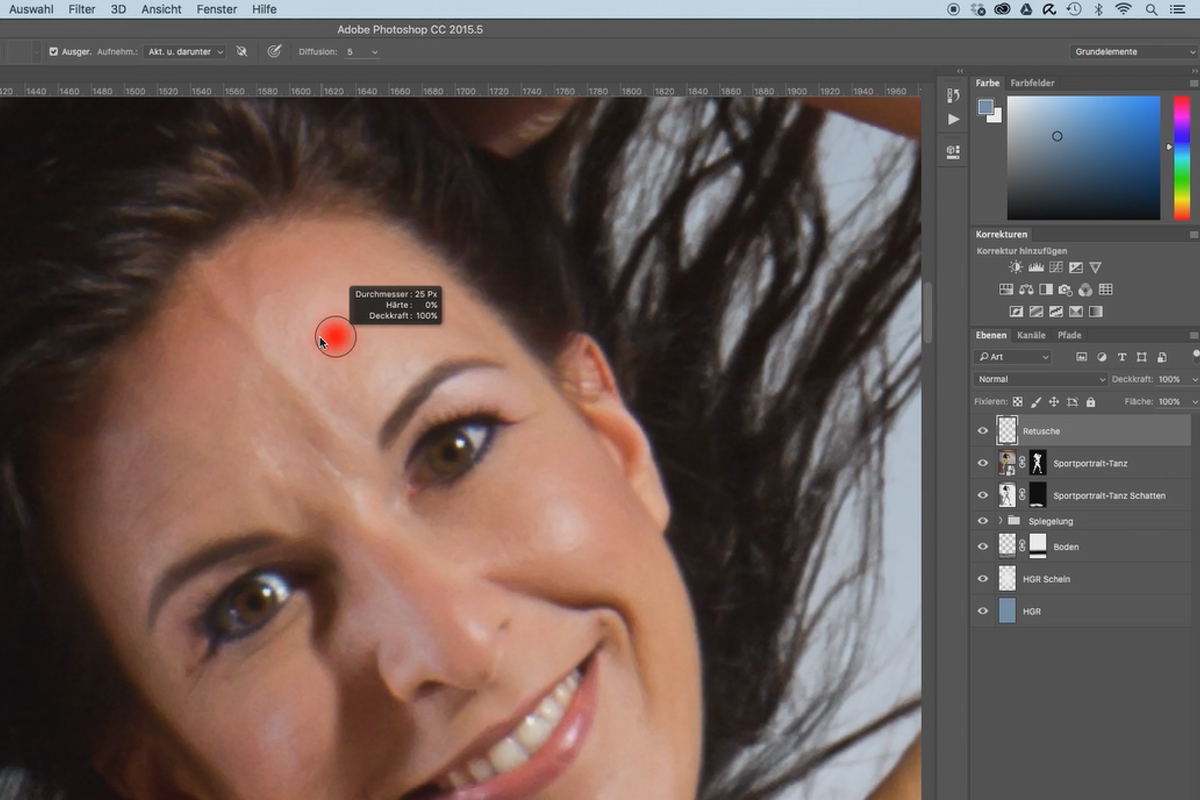1200x800 pixels.
Task: Add a Levels adjustment layer
Action: [1036, 268]
